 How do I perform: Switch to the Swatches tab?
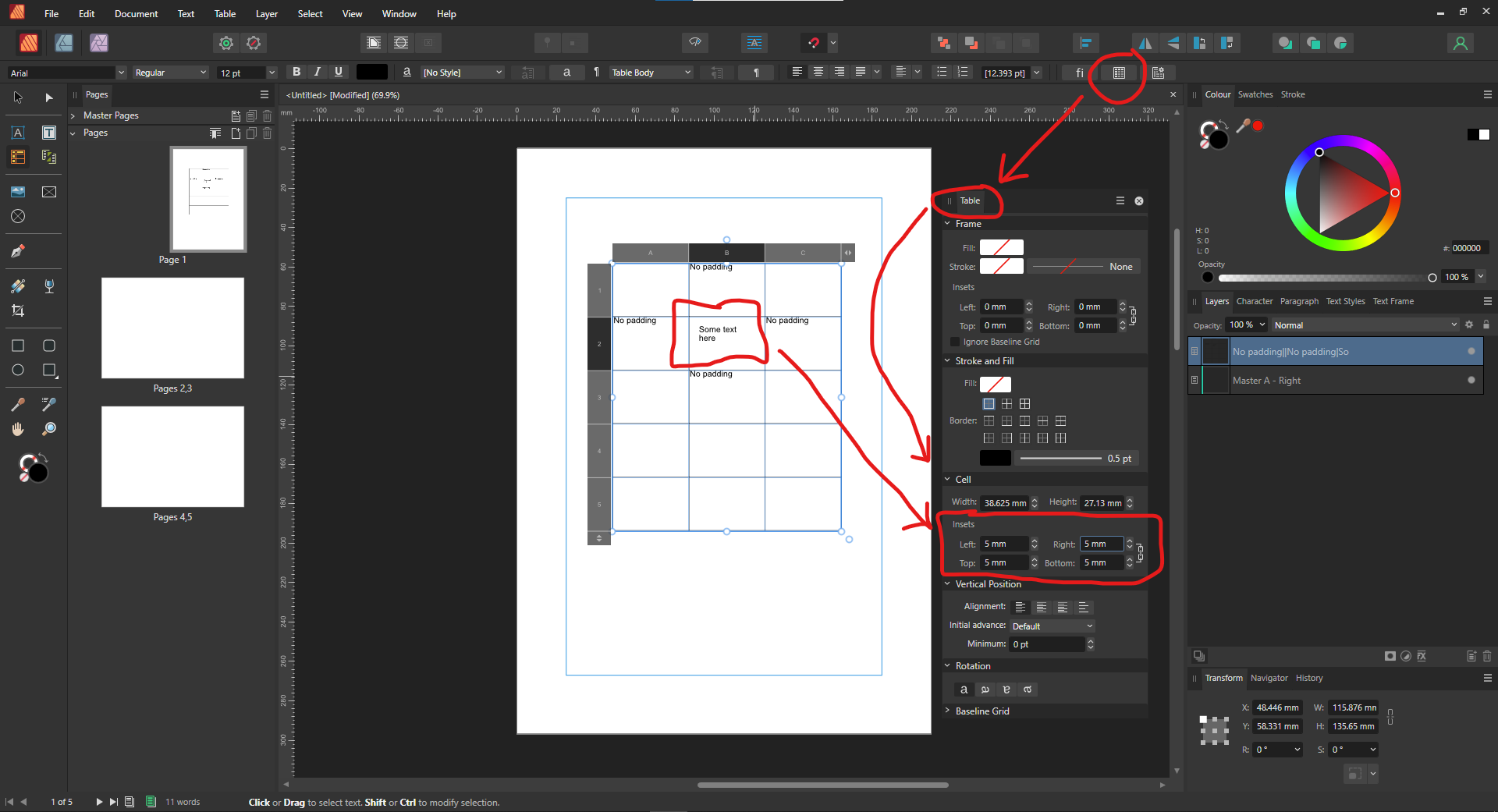pyautogui.click(x=1255, y=94)
